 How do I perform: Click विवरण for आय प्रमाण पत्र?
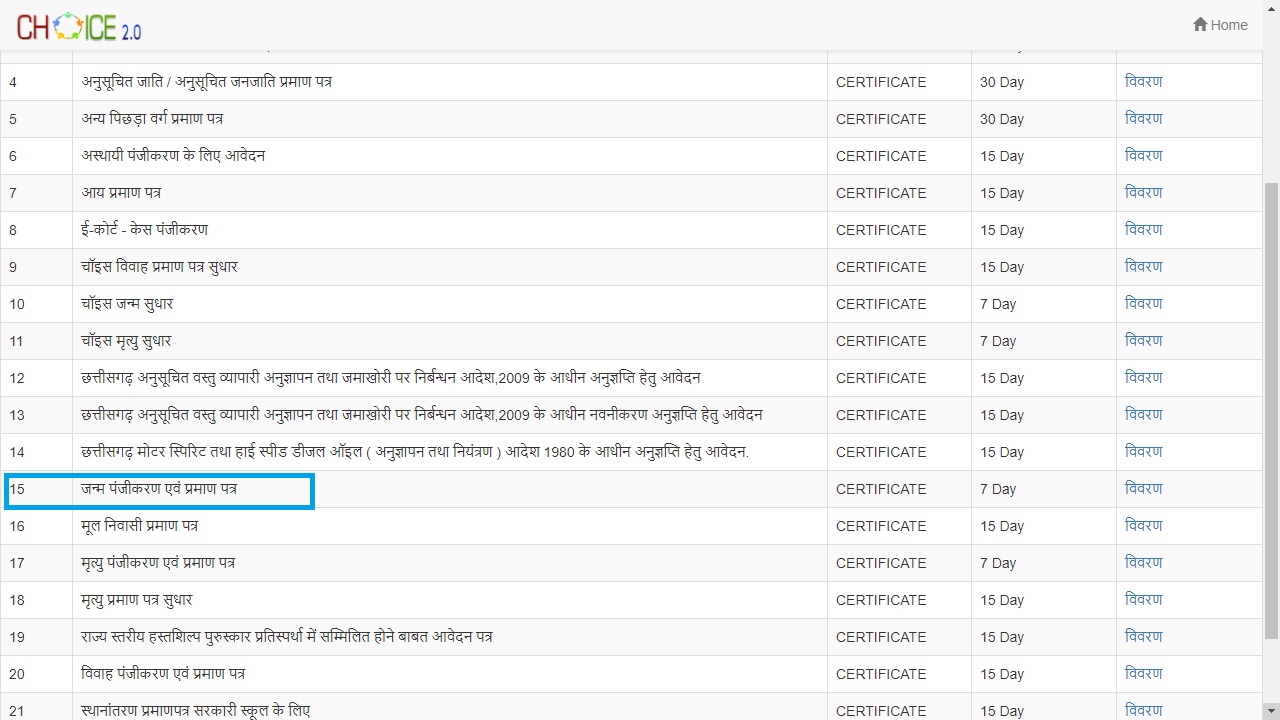(1143, 193)
